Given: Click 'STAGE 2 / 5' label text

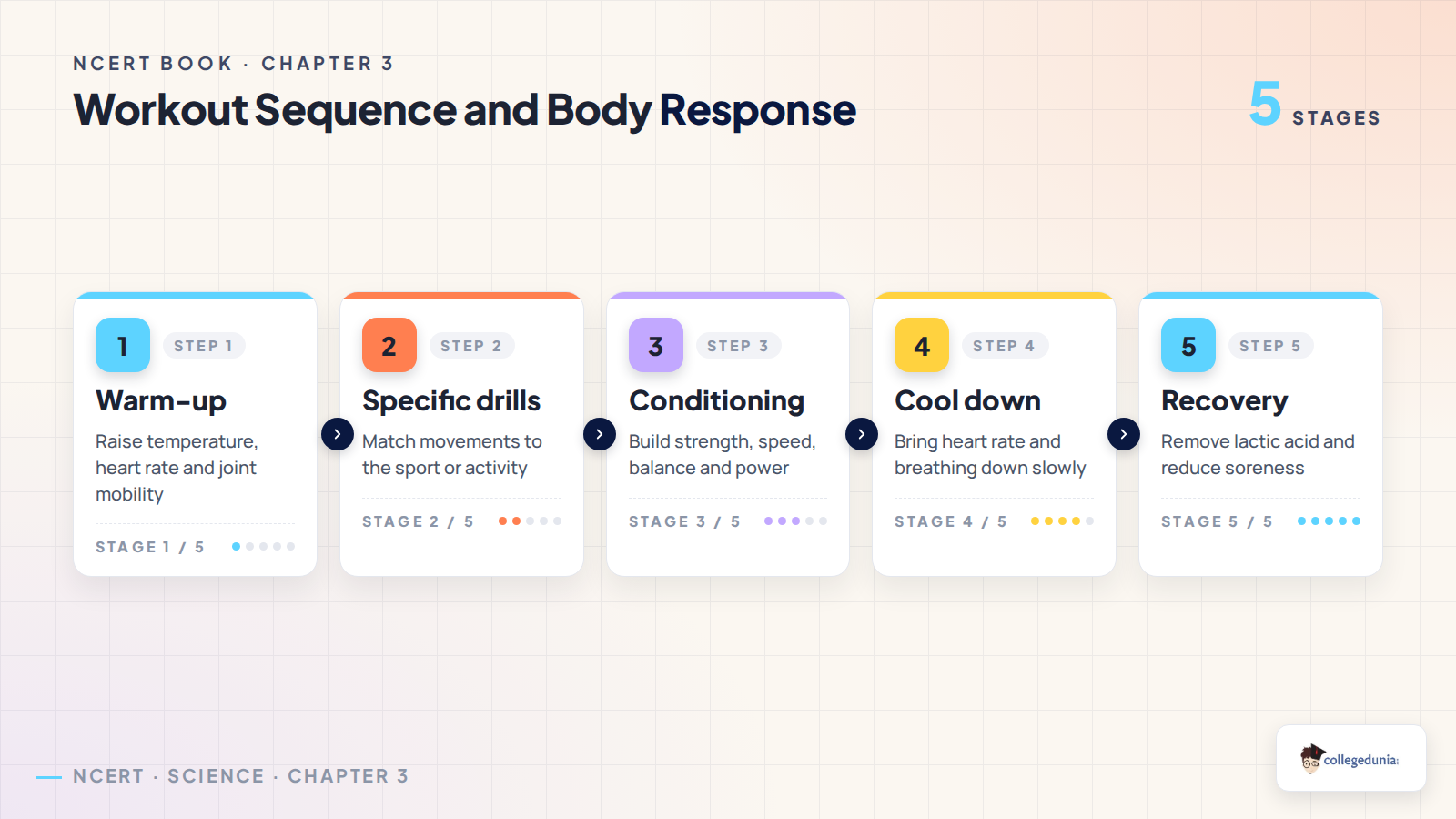Looking at the screenshot, I should (418, 521).
